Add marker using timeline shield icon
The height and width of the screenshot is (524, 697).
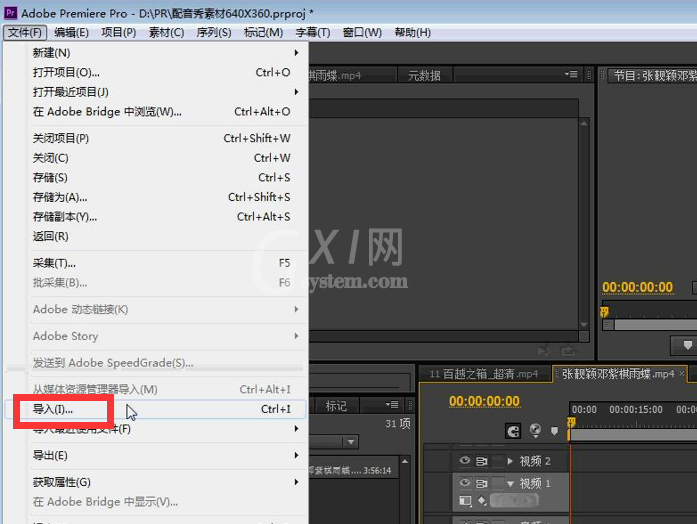(x=554, y=431)
